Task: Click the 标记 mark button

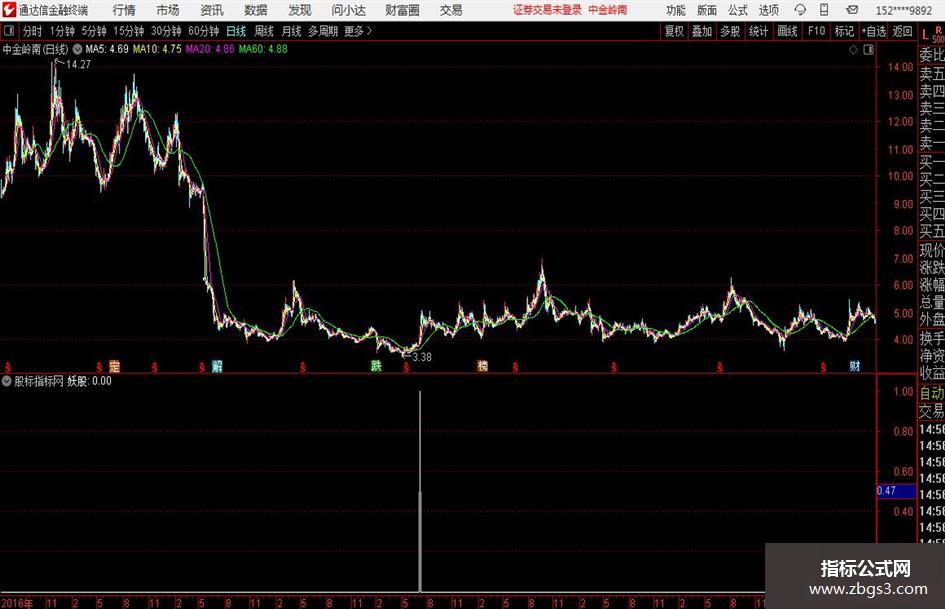Action: tap(844, 31)
